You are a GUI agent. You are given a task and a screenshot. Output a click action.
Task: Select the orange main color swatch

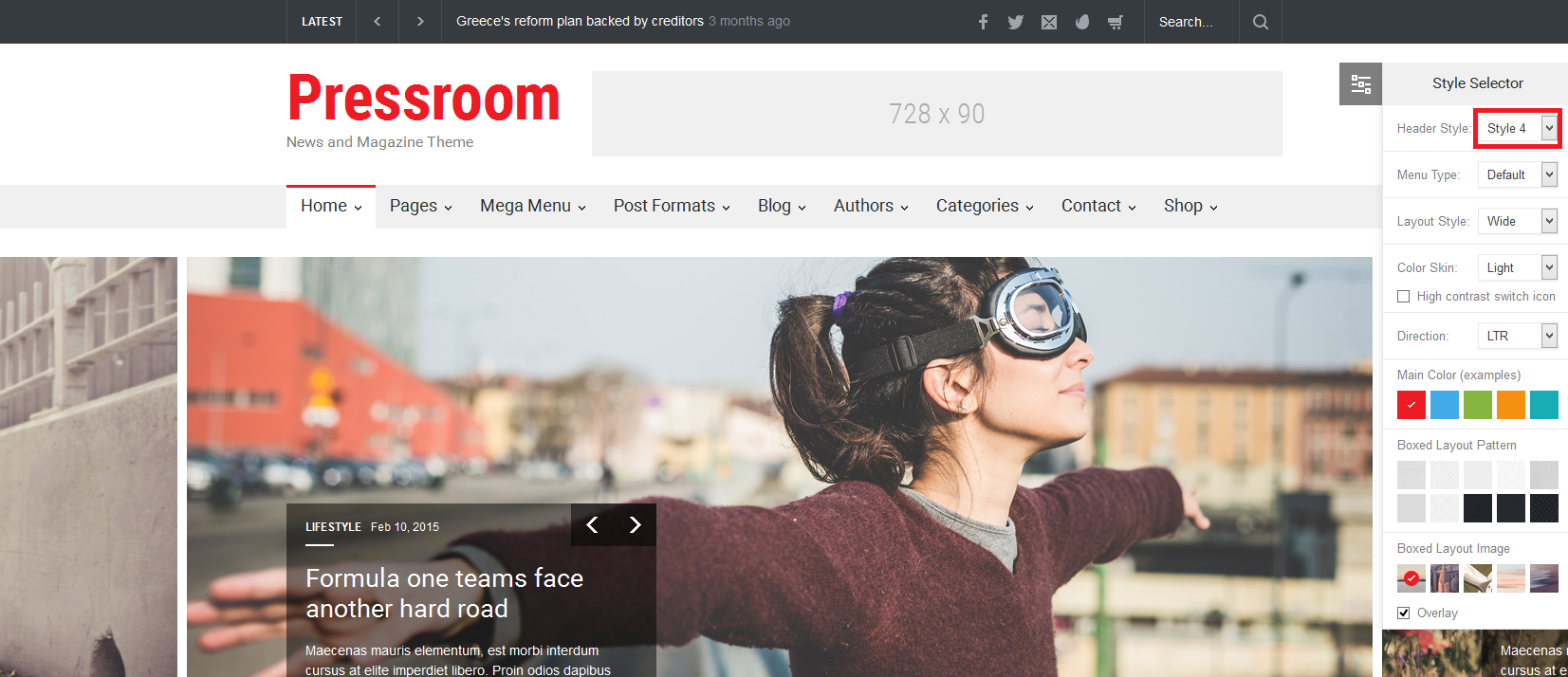[1510, 405]
